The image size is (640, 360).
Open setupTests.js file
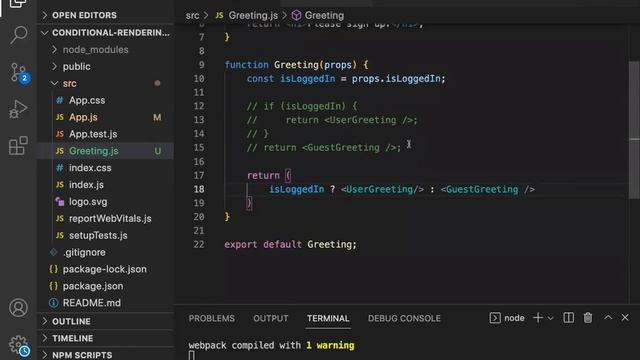(105, 236)
